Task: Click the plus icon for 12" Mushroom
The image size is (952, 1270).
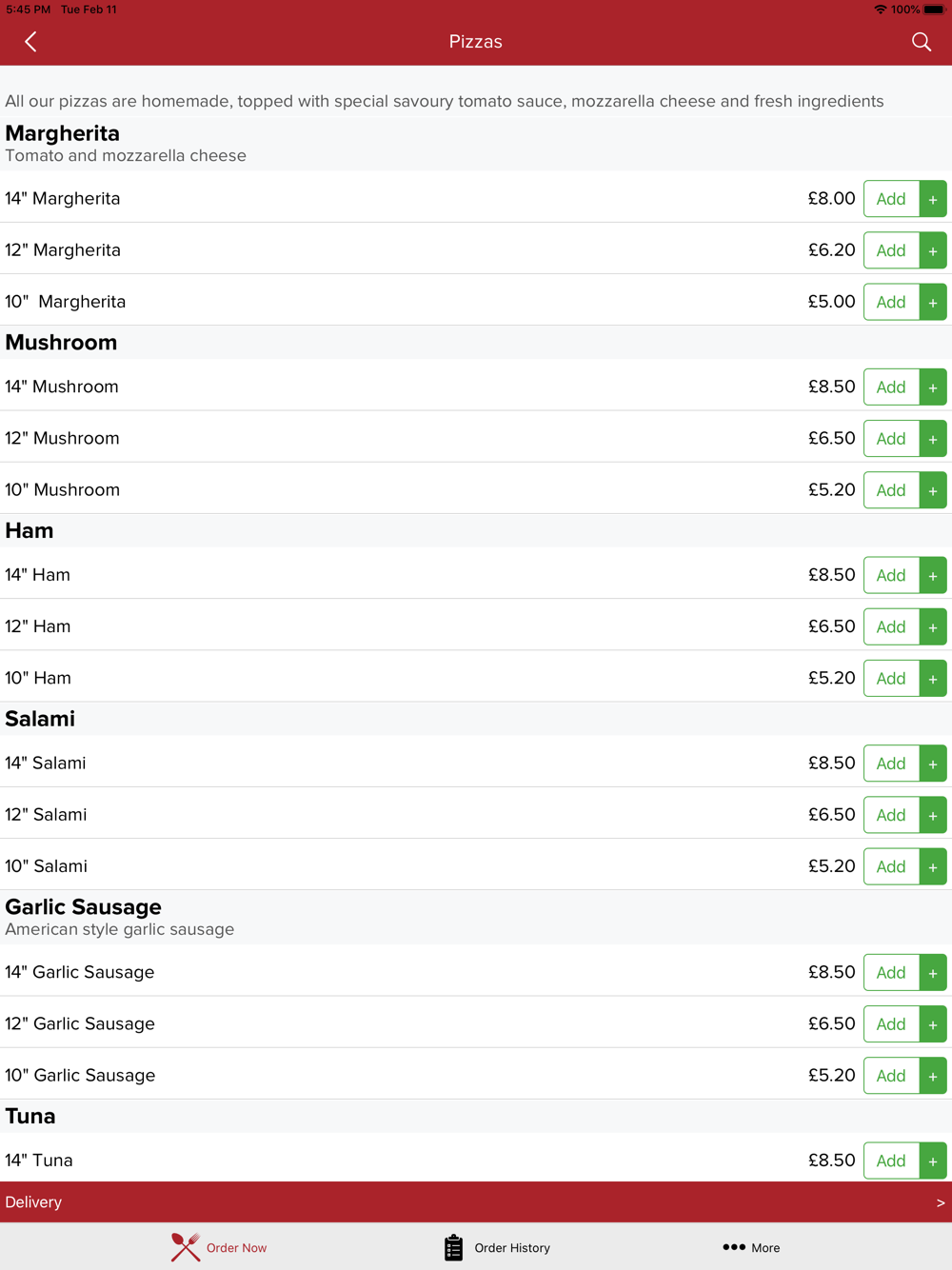Action: click(x=933, y=439)
